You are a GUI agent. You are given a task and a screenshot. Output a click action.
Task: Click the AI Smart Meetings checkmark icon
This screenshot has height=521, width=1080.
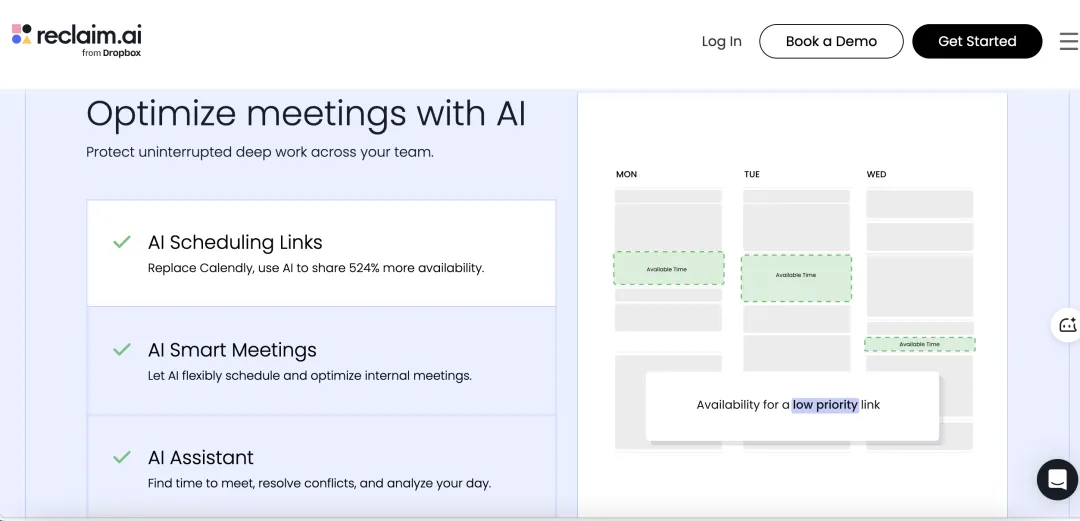point(122,350)
